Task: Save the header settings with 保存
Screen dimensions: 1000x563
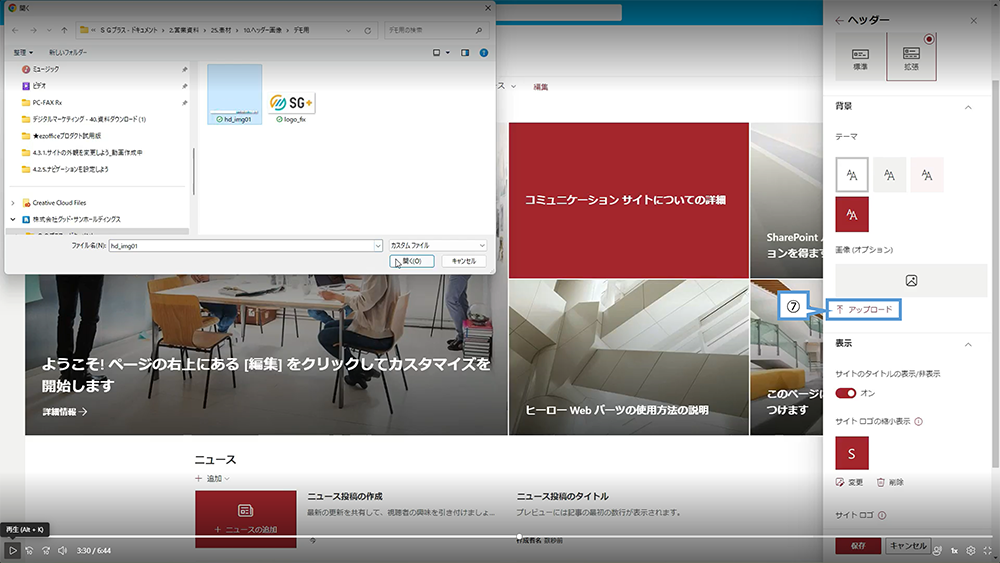Action: [x=858, y=546]
